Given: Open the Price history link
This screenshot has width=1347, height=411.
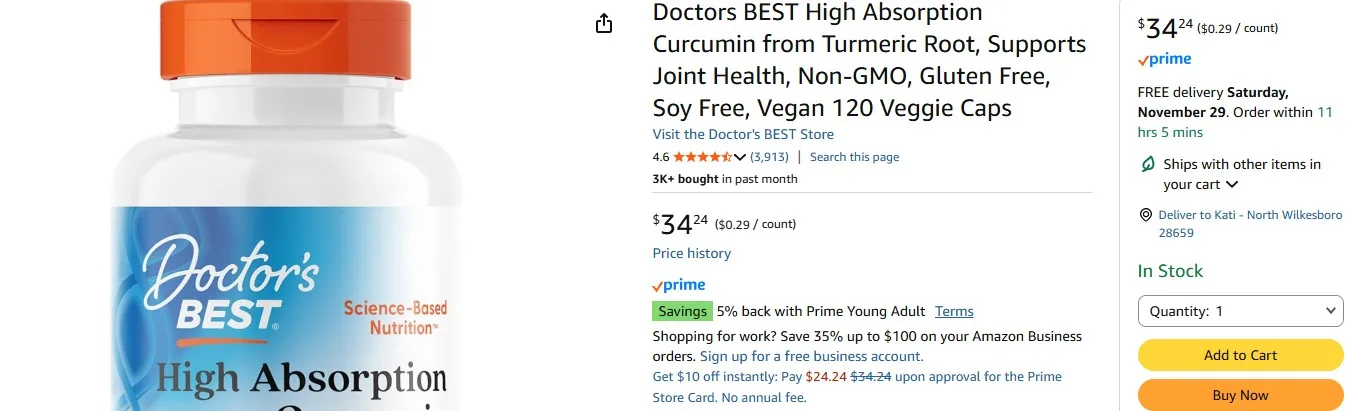Looking at the screenshot, I should click(691, 253).
